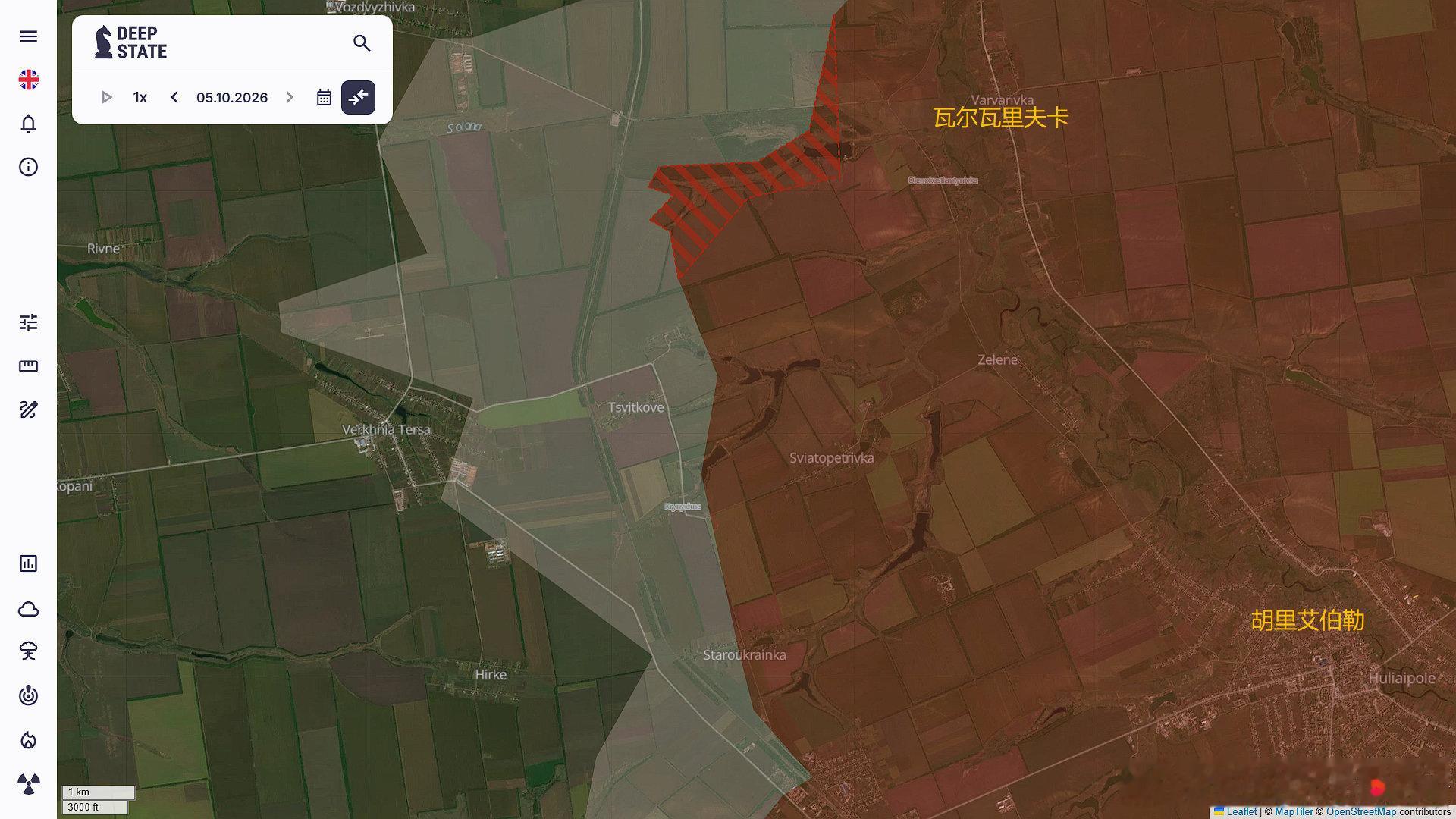Click the Huliaipole town label
This screenshot has height=819, width=1456.
tap(1401, 678)
